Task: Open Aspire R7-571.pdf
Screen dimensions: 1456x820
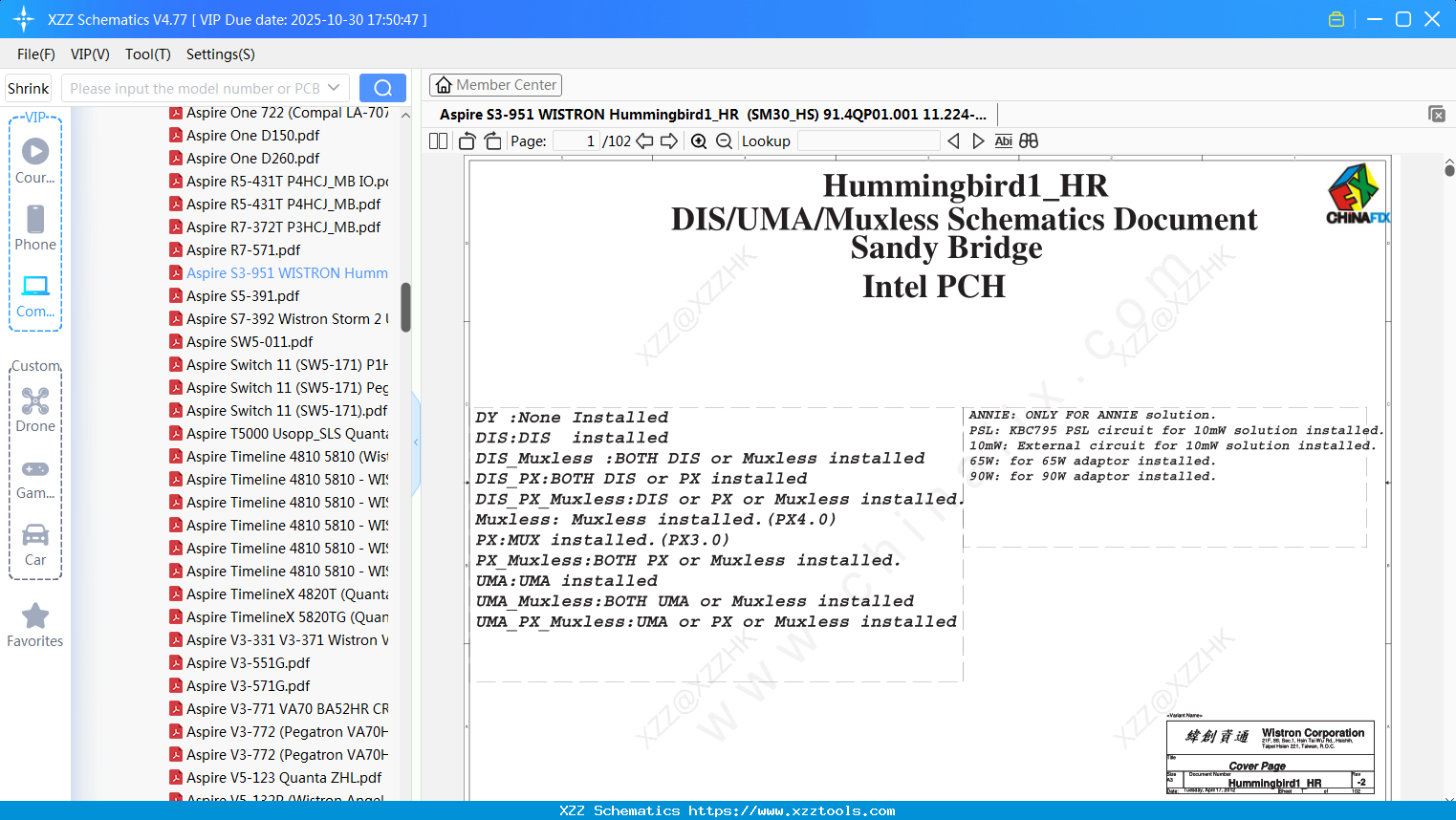Action: tap(244, 250)
